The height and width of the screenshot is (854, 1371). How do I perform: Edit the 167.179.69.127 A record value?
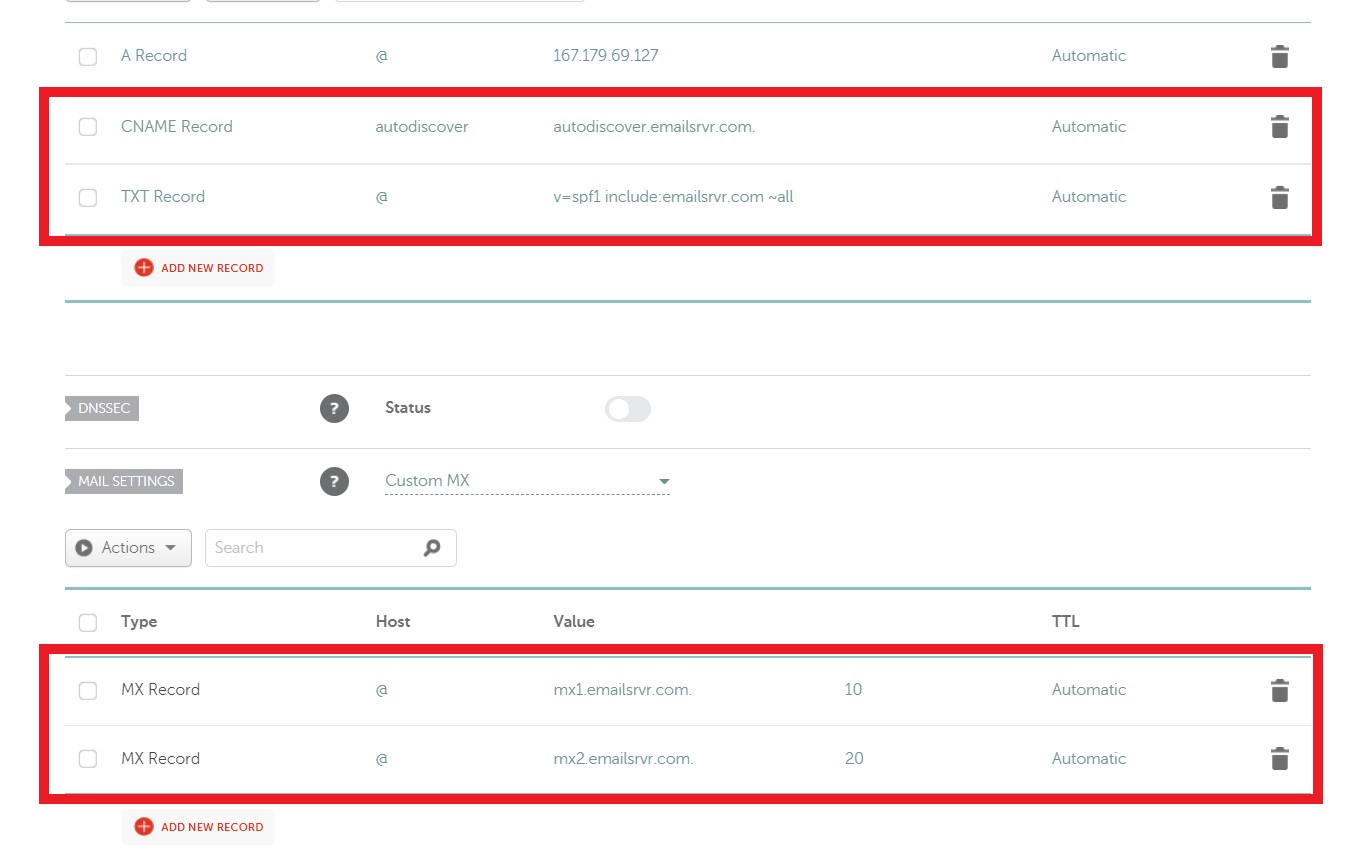point(606,56)
